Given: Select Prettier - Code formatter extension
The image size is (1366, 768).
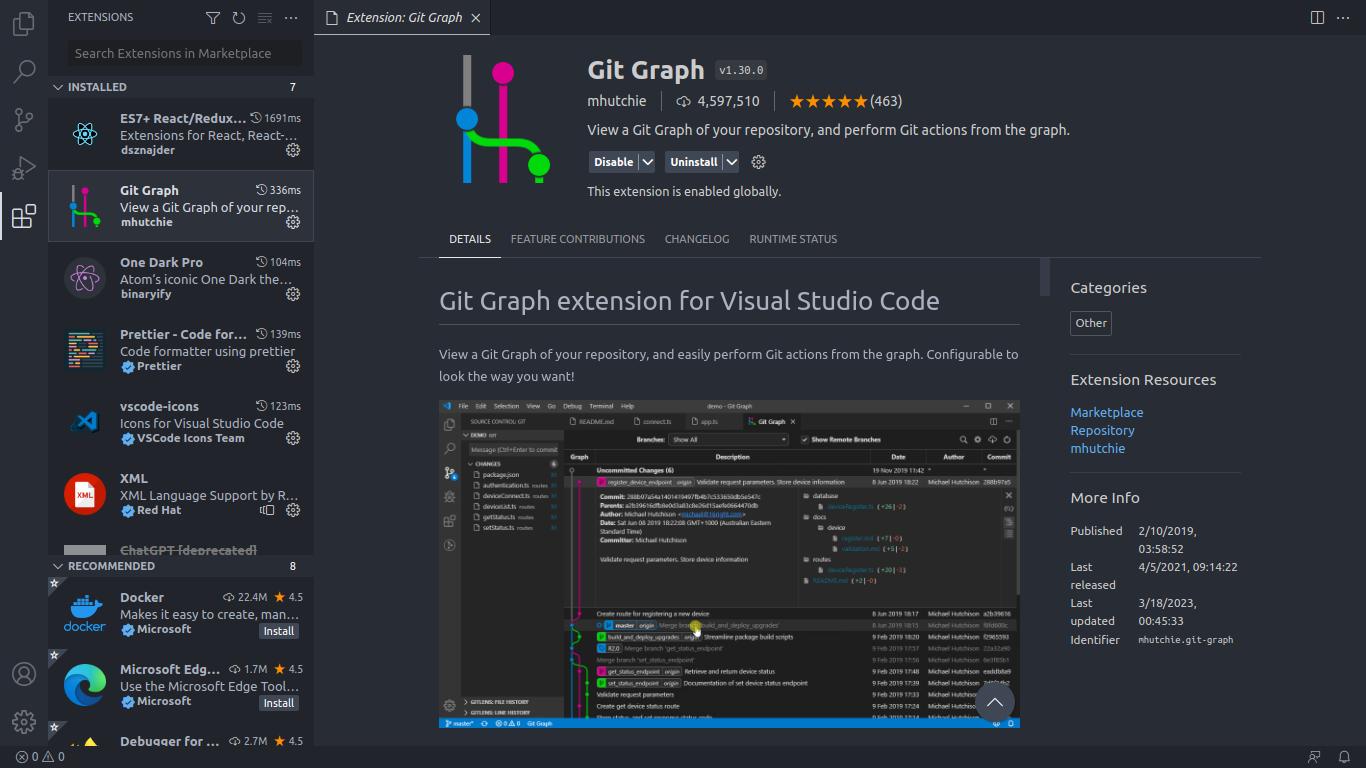Looking at the screenshot, I should [x=181, y=350].
